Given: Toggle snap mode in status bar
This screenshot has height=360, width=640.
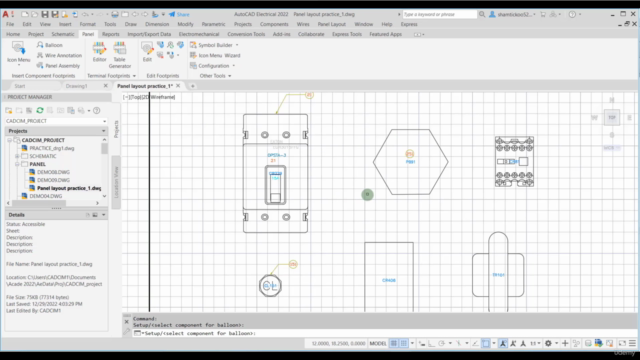Looking at the screenshot, I should (x=404, y=343).
